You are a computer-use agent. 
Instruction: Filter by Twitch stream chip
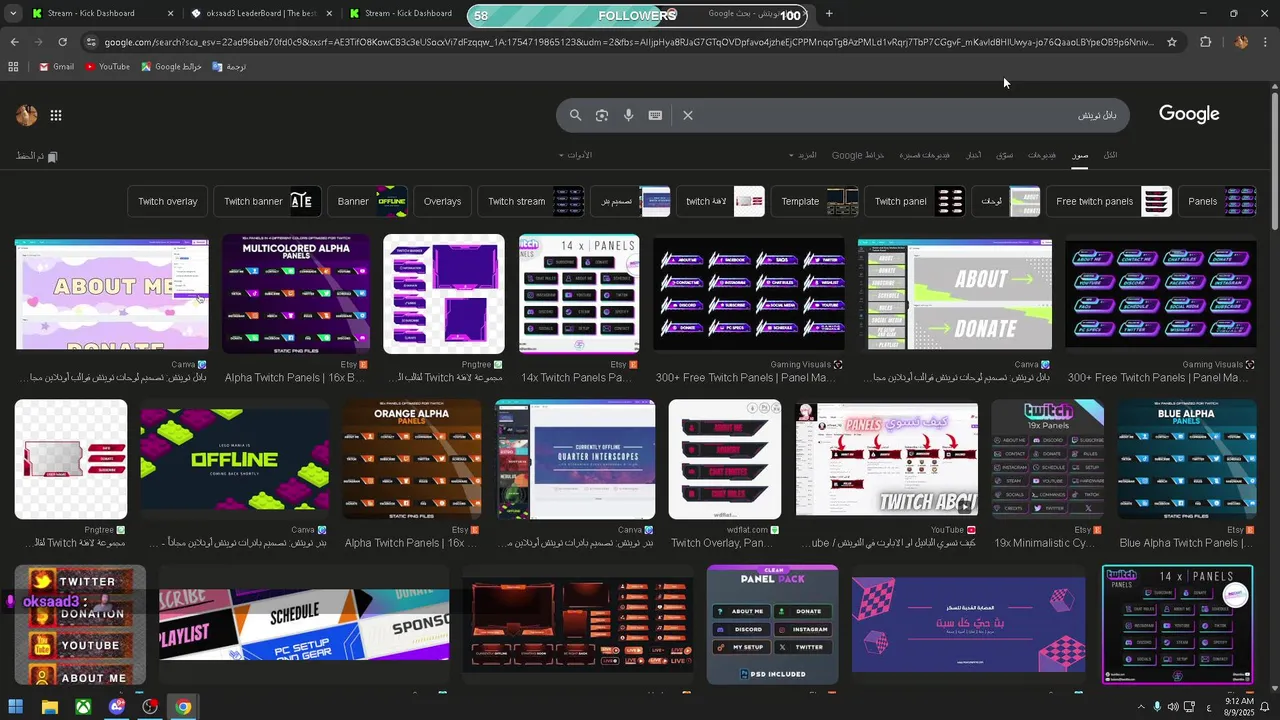pyautogui.click(x=531, y=201)
